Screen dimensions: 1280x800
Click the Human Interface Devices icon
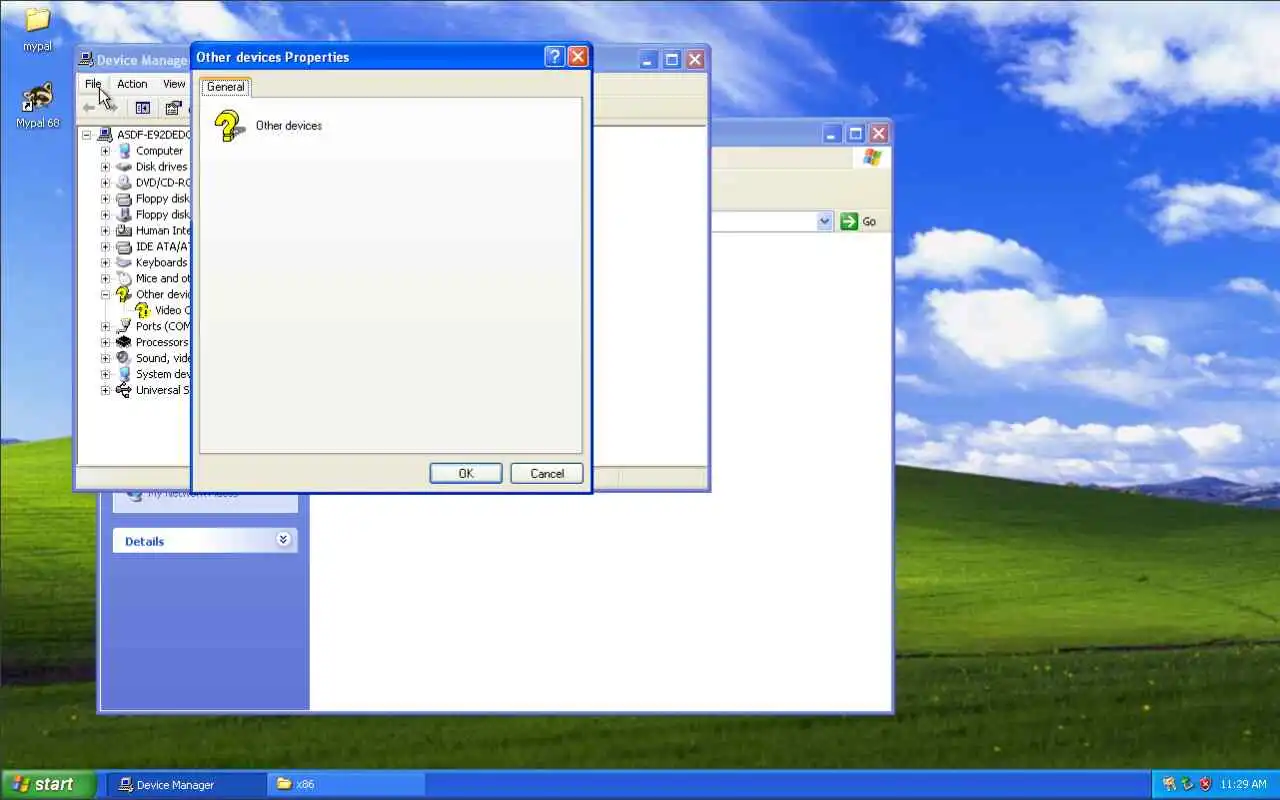pos(124,231)
